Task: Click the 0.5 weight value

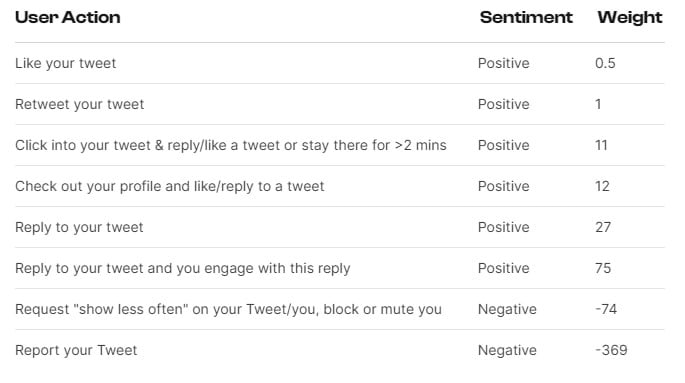Action: (605, 63)
